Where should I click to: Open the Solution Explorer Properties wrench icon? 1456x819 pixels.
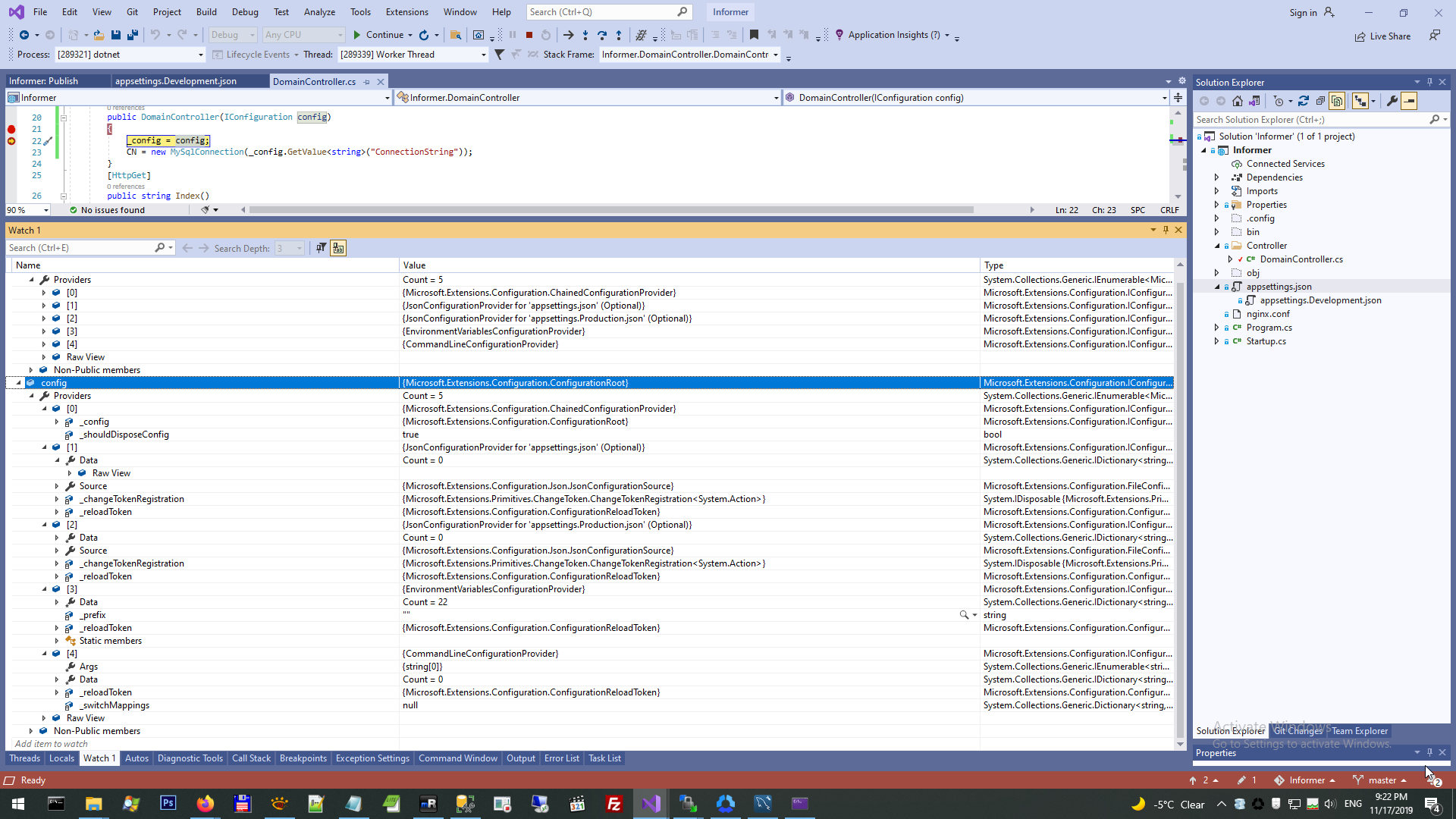(1392, 101)
